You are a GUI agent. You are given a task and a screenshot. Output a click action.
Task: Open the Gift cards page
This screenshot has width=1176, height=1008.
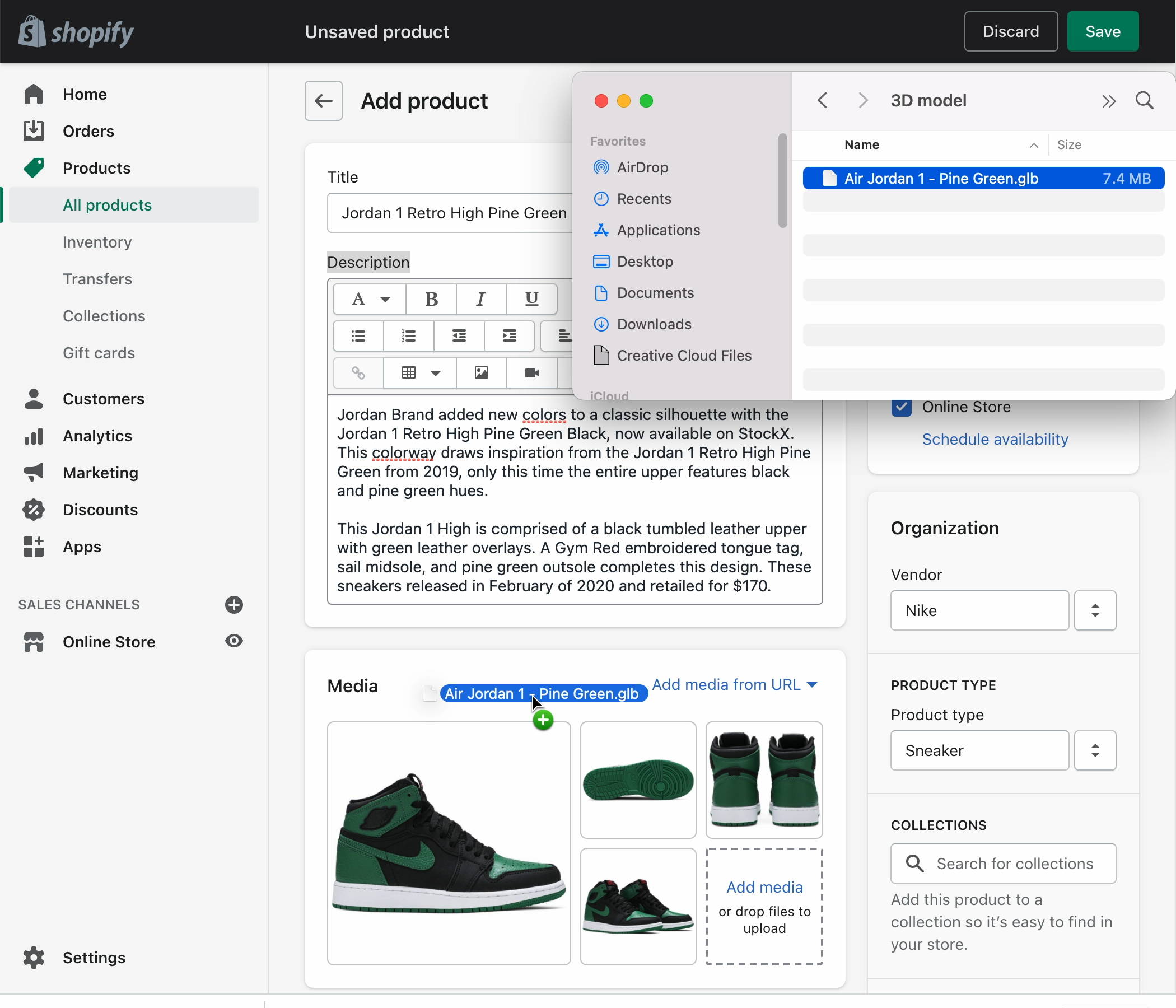(99, 352)
